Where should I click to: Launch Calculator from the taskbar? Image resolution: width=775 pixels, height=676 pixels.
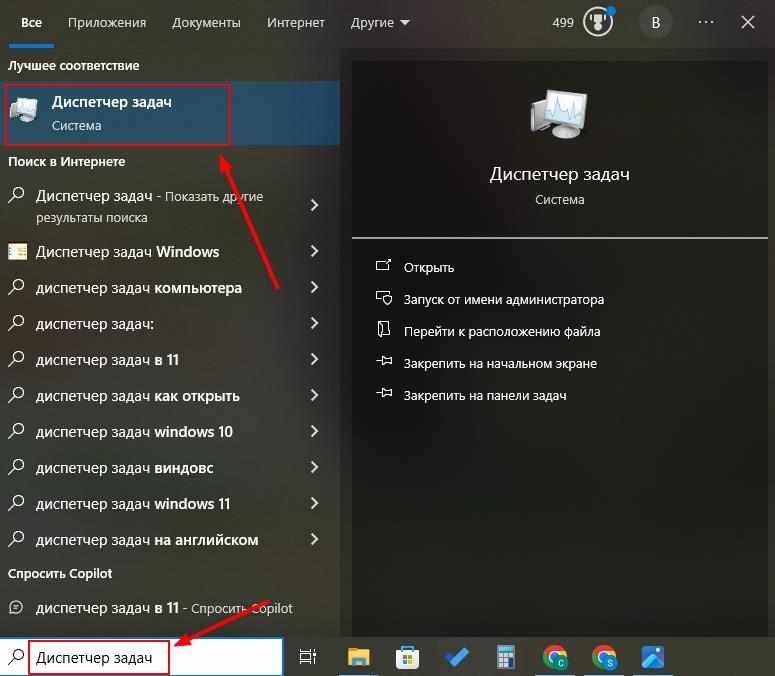(x=506, y=657)
